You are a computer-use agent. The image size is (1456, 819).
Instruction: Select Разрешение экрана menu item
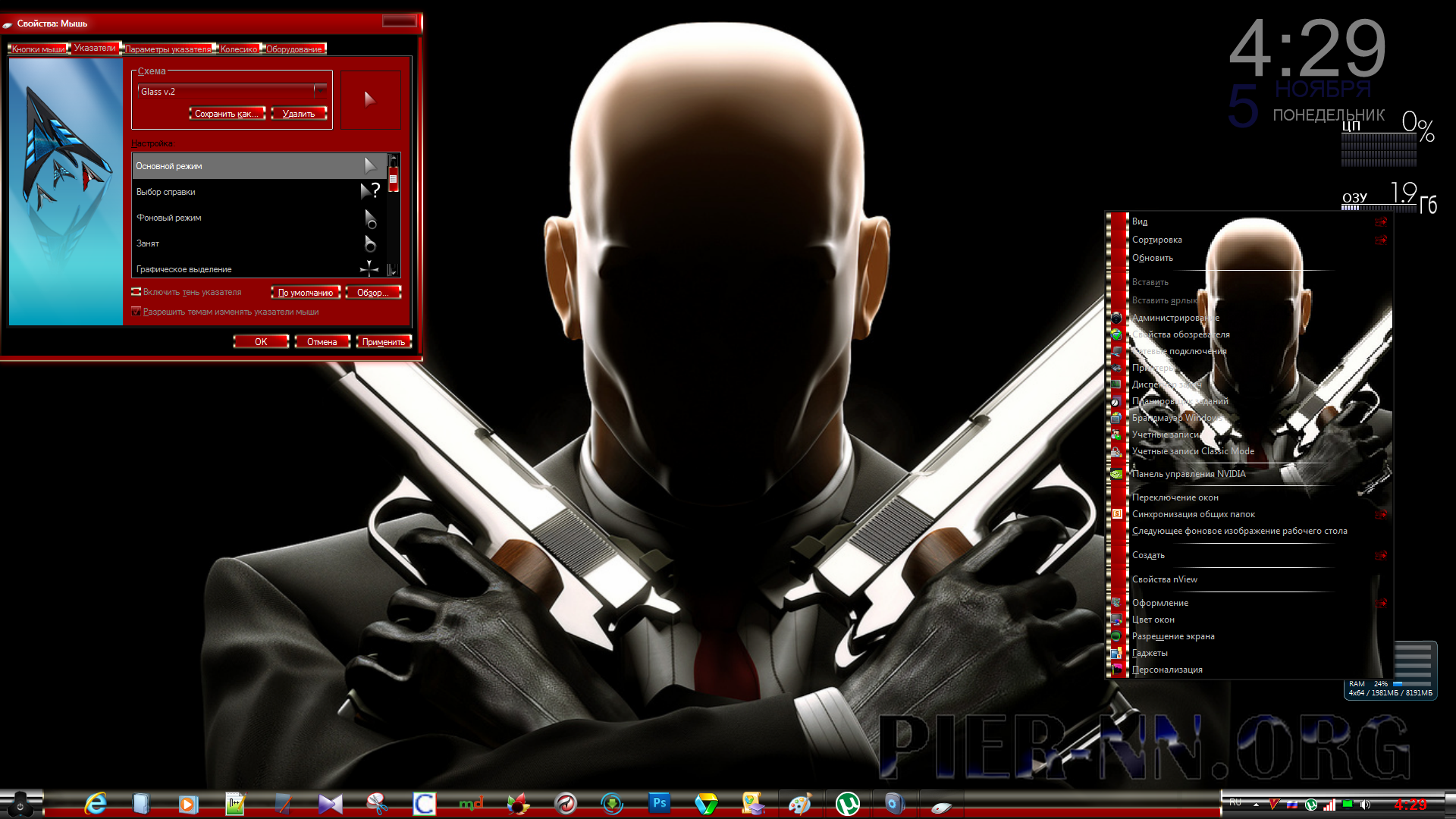1173,636
